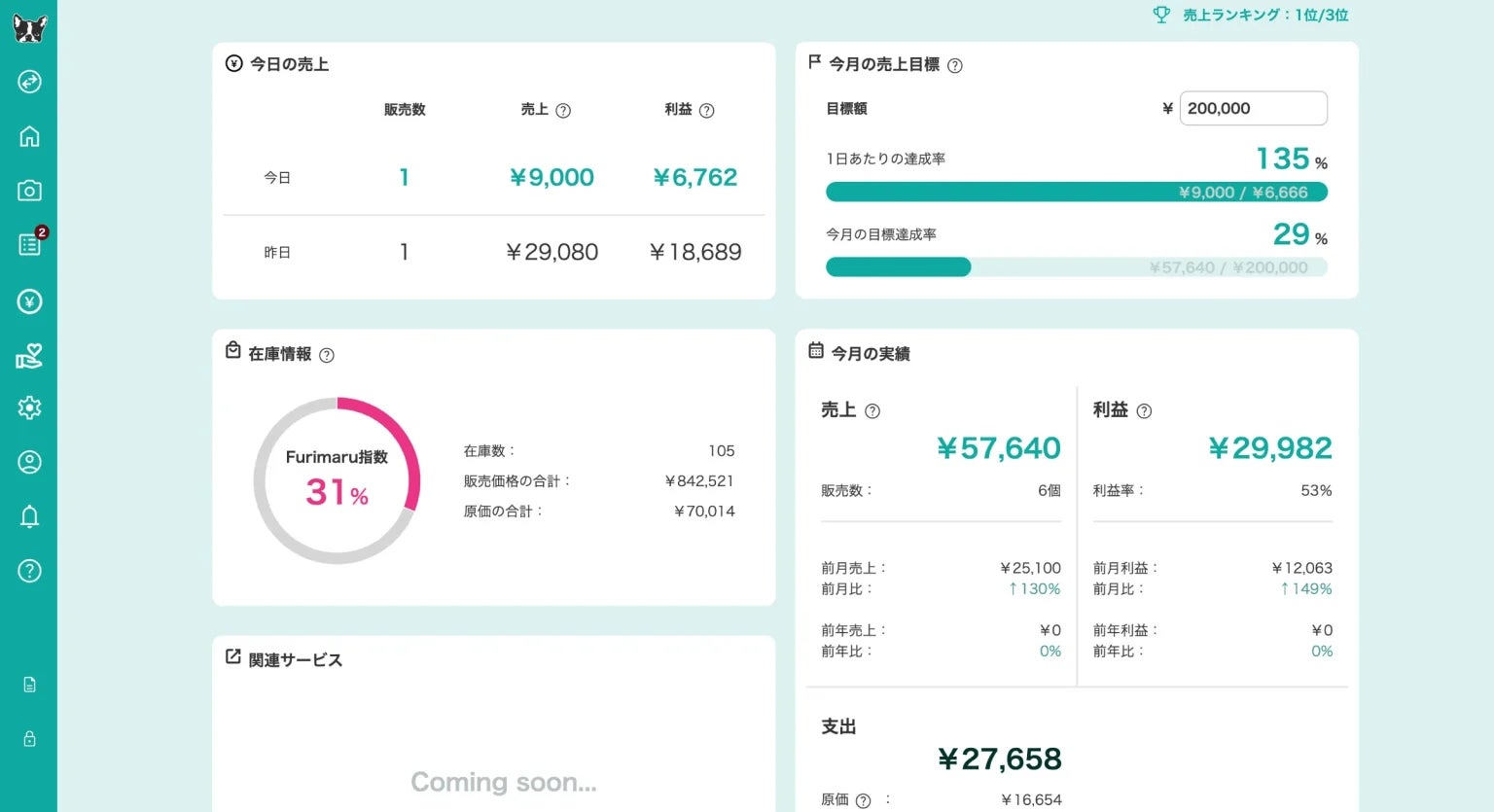Click the 今月の目標達成率 progress bar

point(1077,267)
